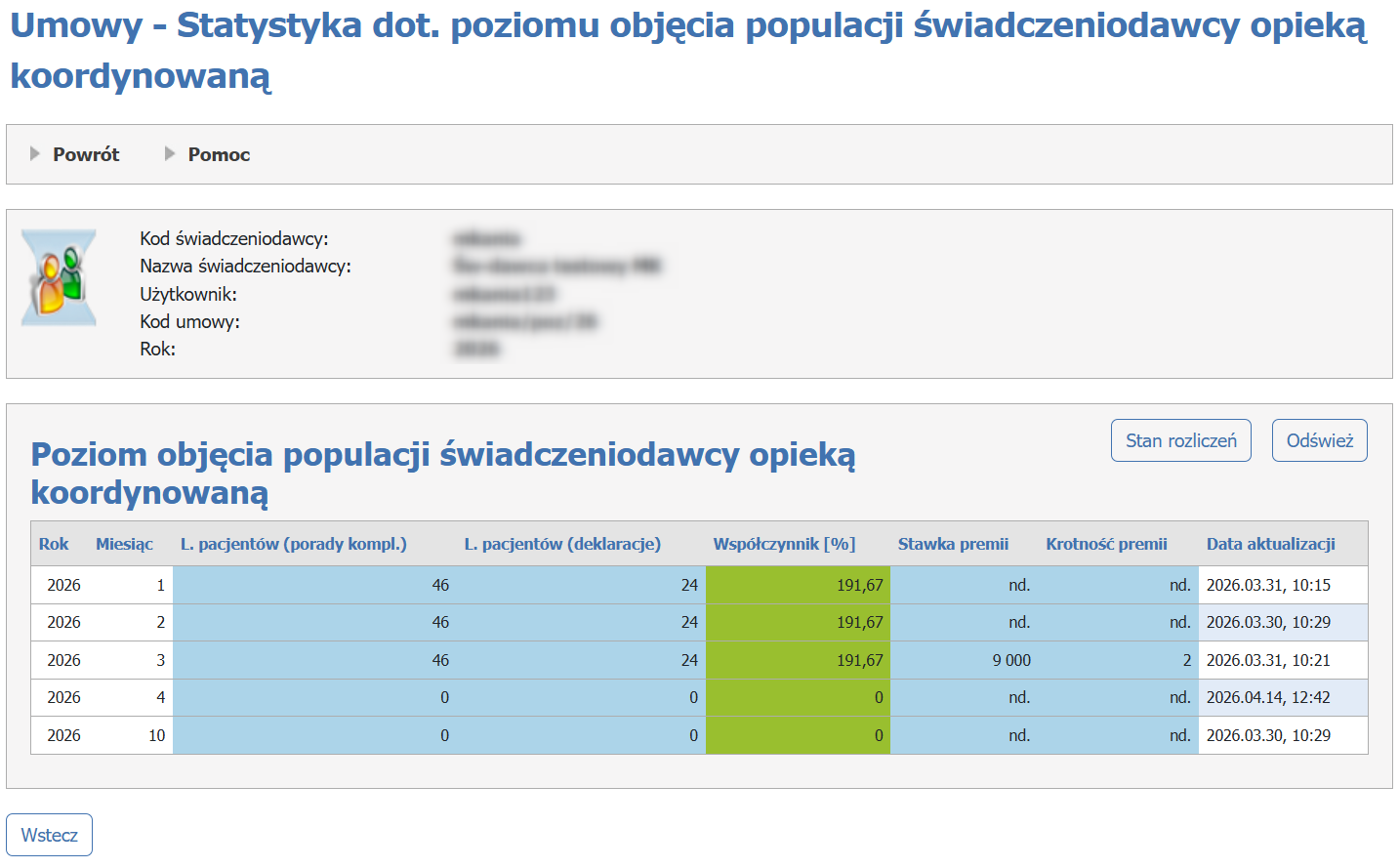The image size is (1399, 868).
Task: Sort by the Miesiąc column header
Action: coord(124,544)
